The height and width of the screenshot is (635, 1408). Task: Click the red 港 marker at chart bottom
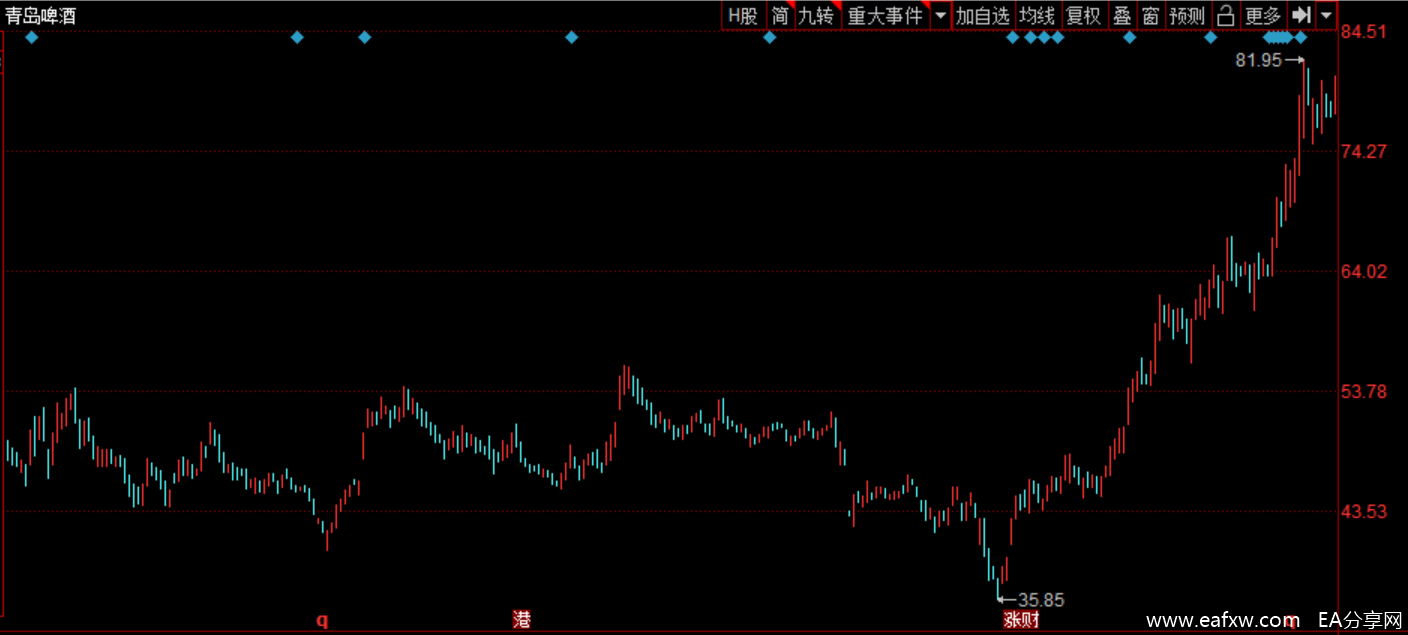click(521, 620)
